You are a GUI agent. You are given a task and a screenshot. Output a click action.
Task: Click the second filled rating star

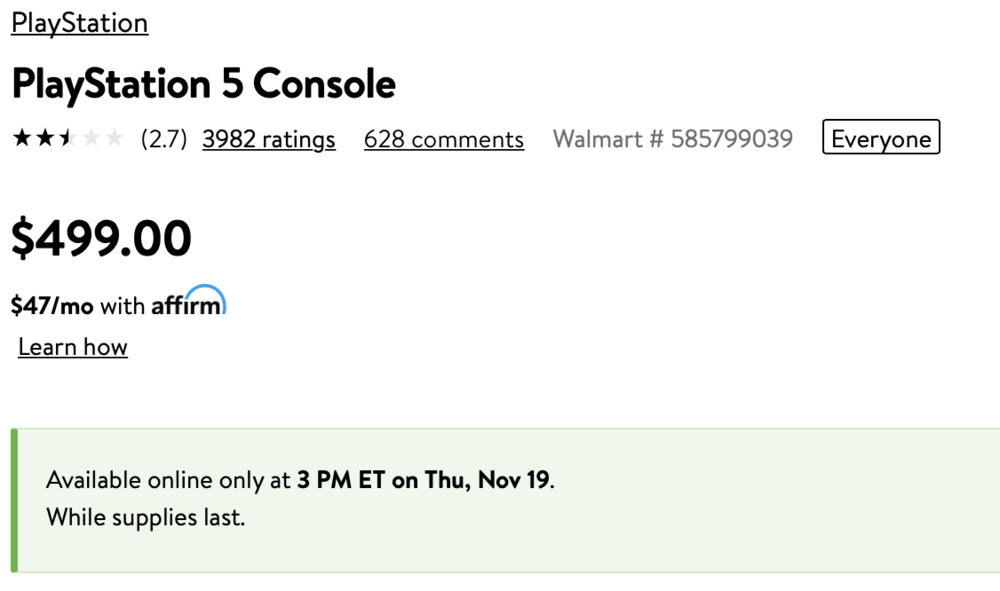pyautogui.click(x=44, y=139)
